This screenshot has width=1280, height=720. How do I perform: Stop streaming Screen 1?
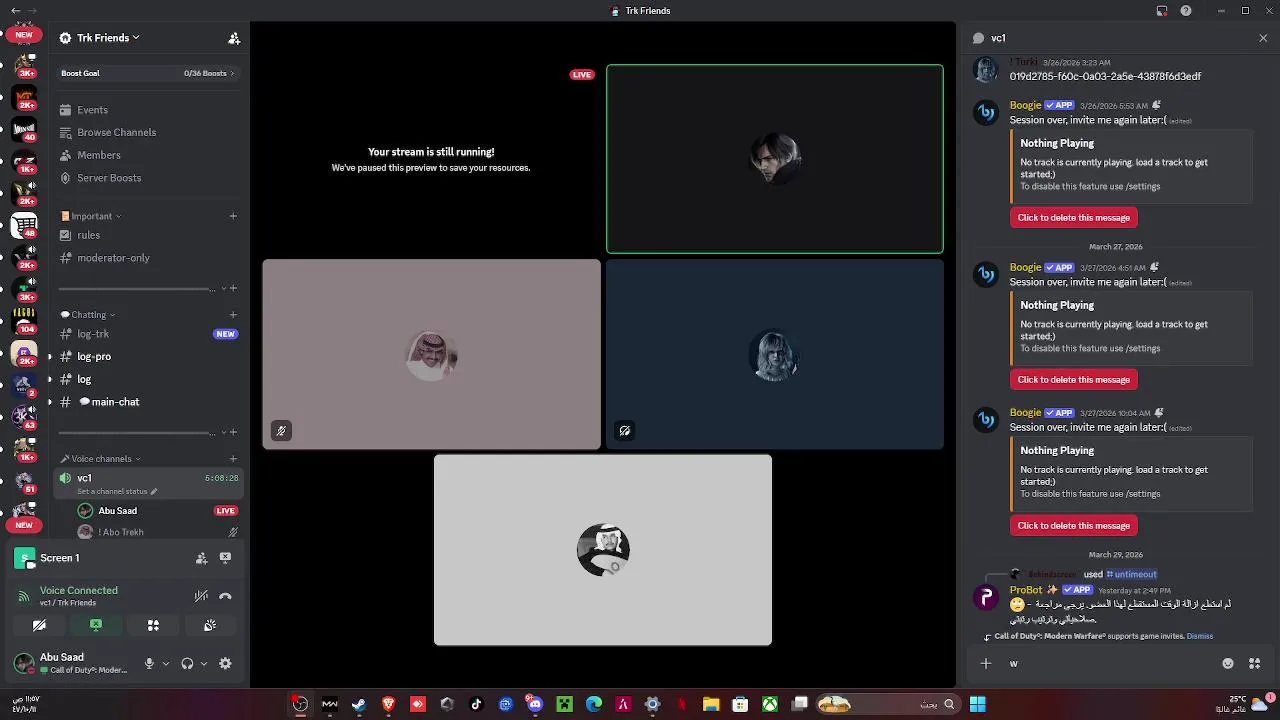pos(225,558)
